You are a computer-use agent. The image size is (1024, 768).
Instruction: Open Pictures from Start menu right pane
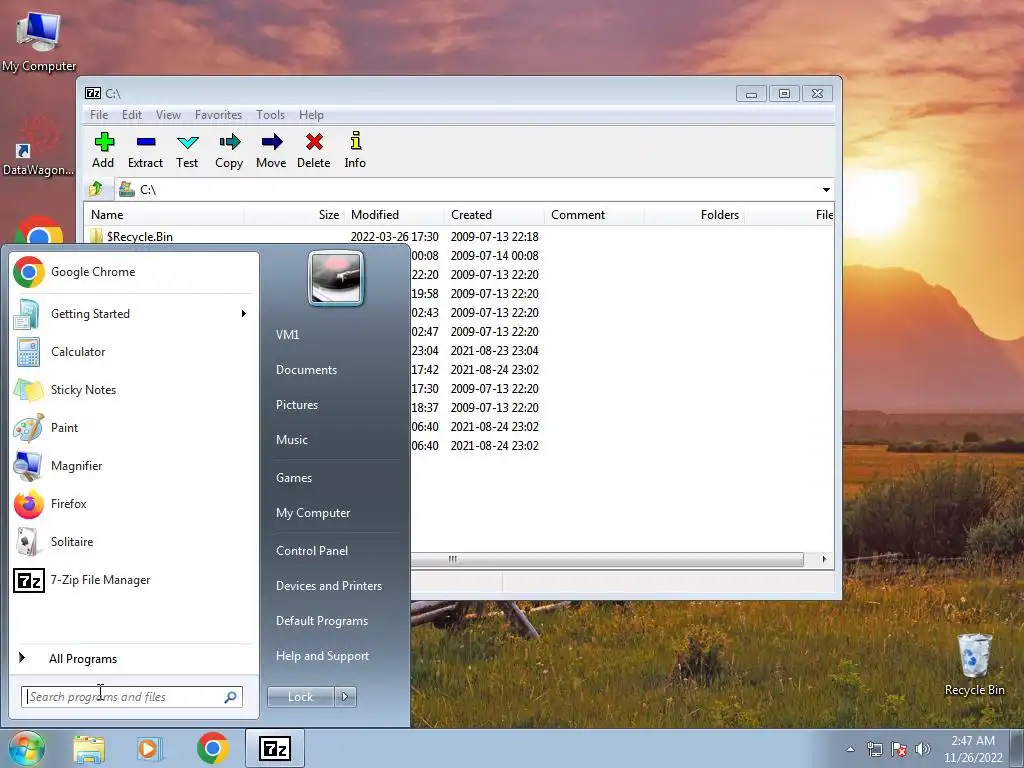pyautogui.click(x=297, y=406)
